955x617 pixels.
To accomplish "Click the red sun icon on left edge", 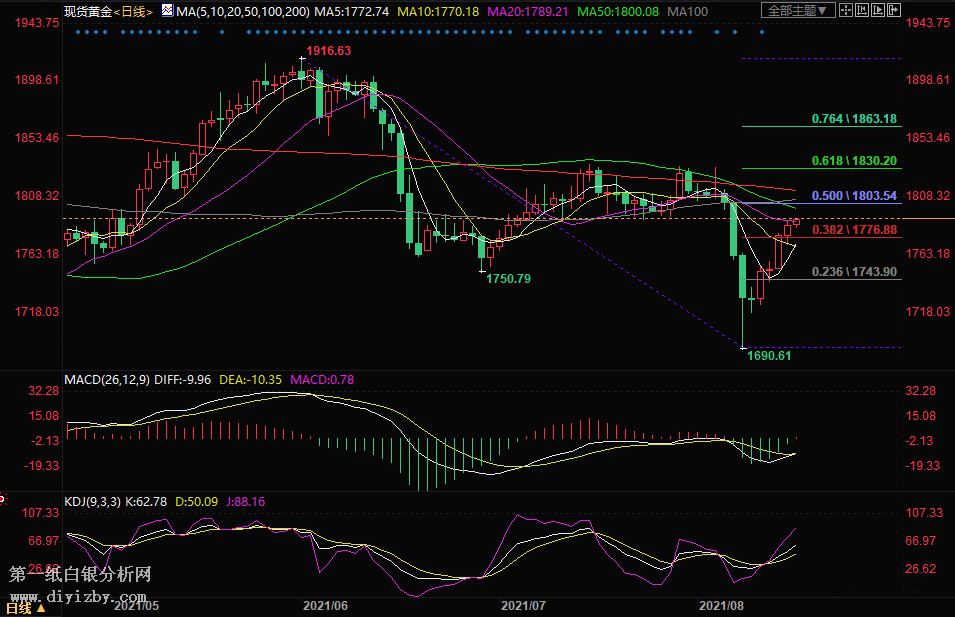I will pyautogui.click(x=3, y=497).
